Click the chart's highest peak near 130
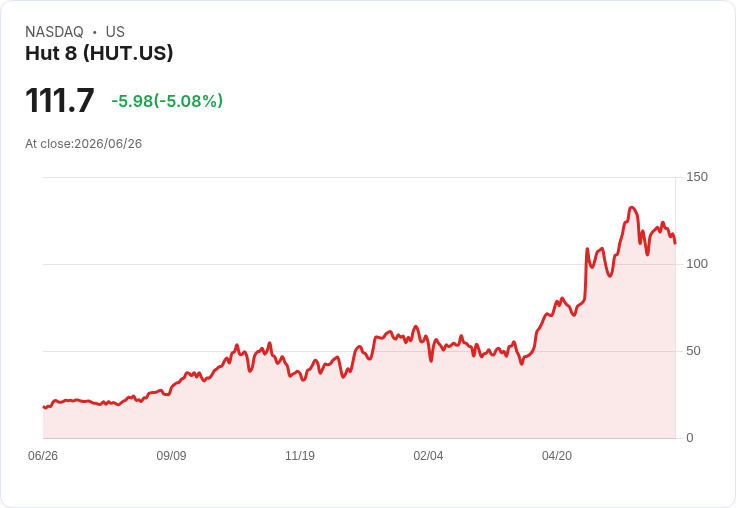This screenshot has width=736, height=508. pyautogui.click(x=631, y=208)
